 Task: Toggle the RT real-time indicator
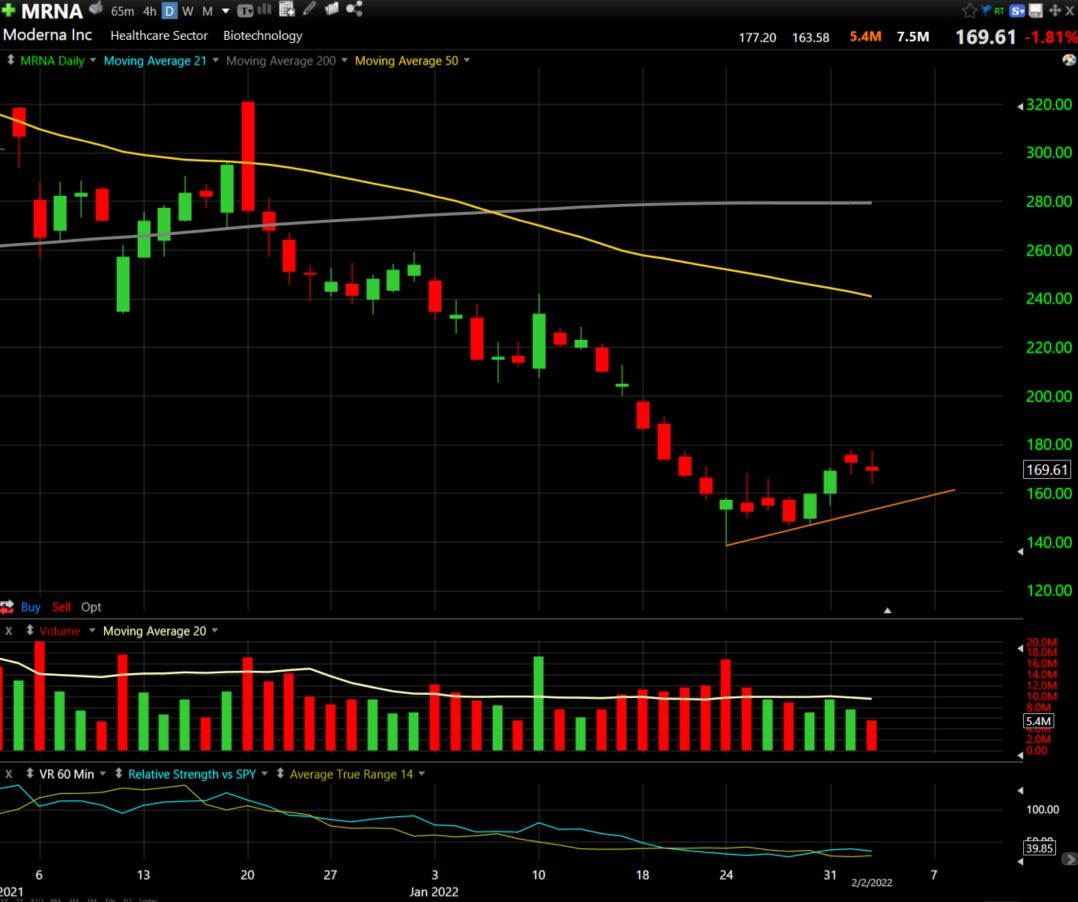pyautogui.click(x=999, y=10)
